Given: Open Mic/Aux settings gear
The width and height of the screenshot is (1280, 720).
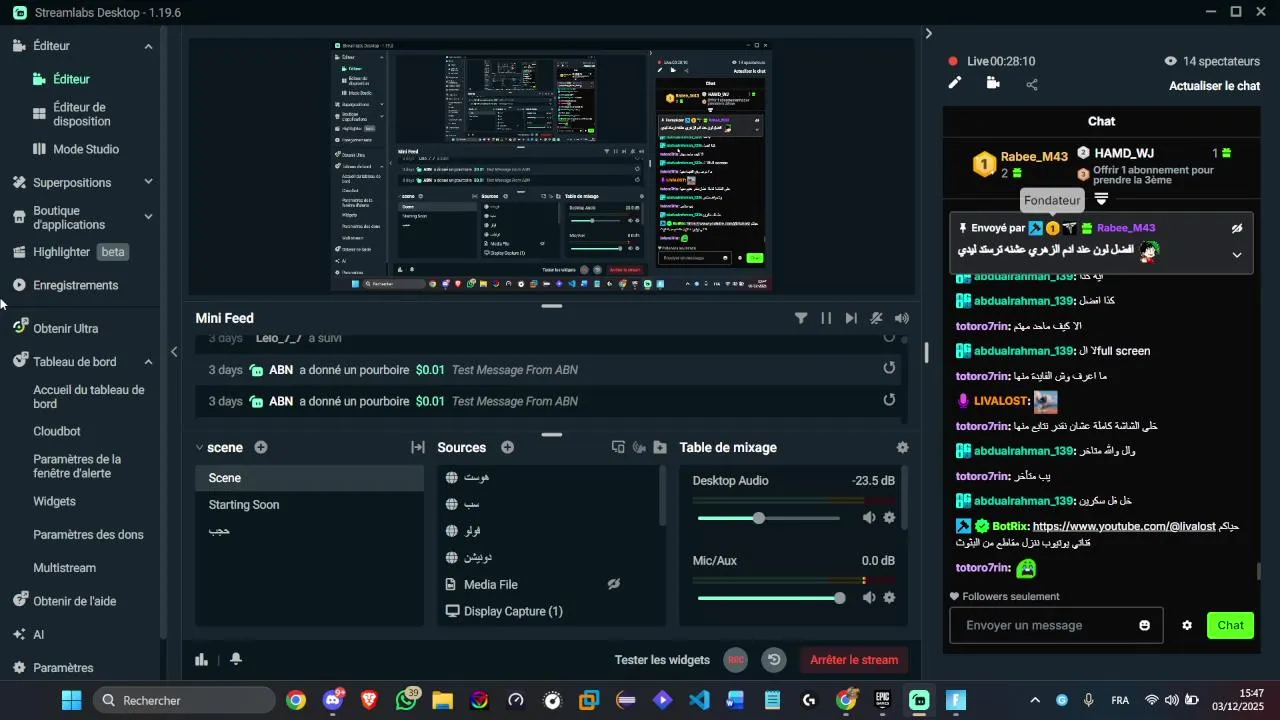Looking at the screenshot, I should (889, 597).
